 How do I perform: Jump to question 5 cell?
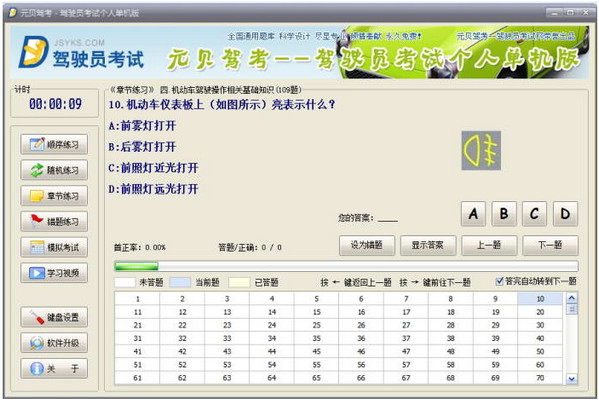click(316, 299)
